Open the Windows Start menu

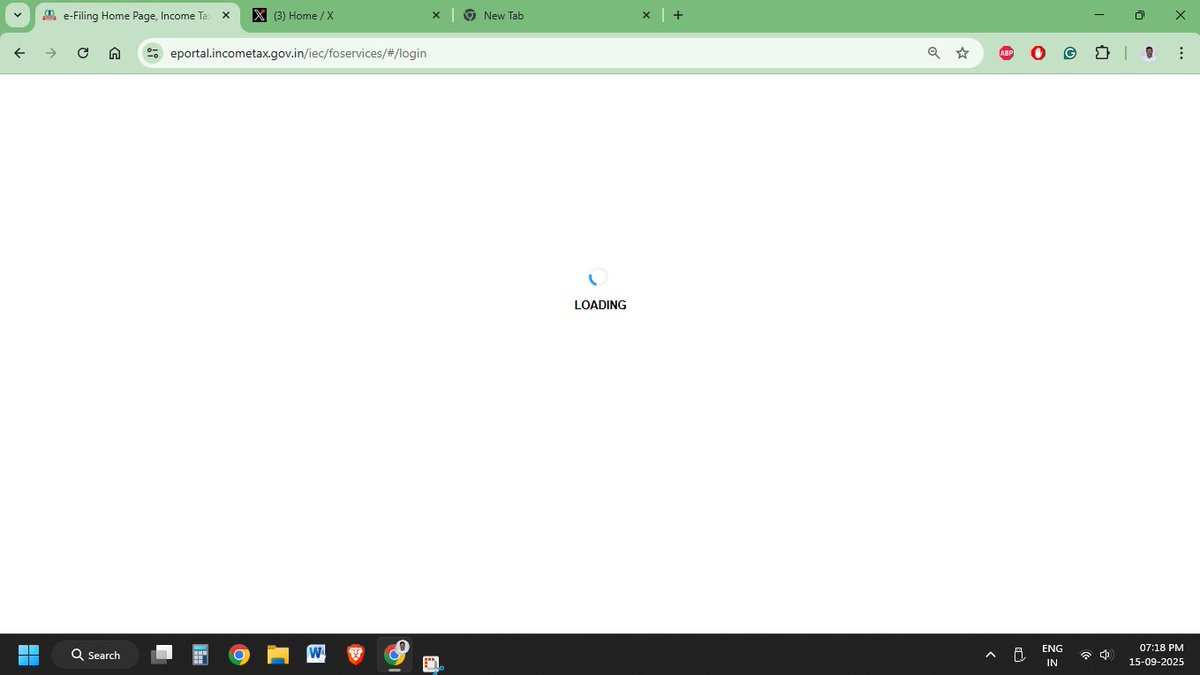coord(28,655)
